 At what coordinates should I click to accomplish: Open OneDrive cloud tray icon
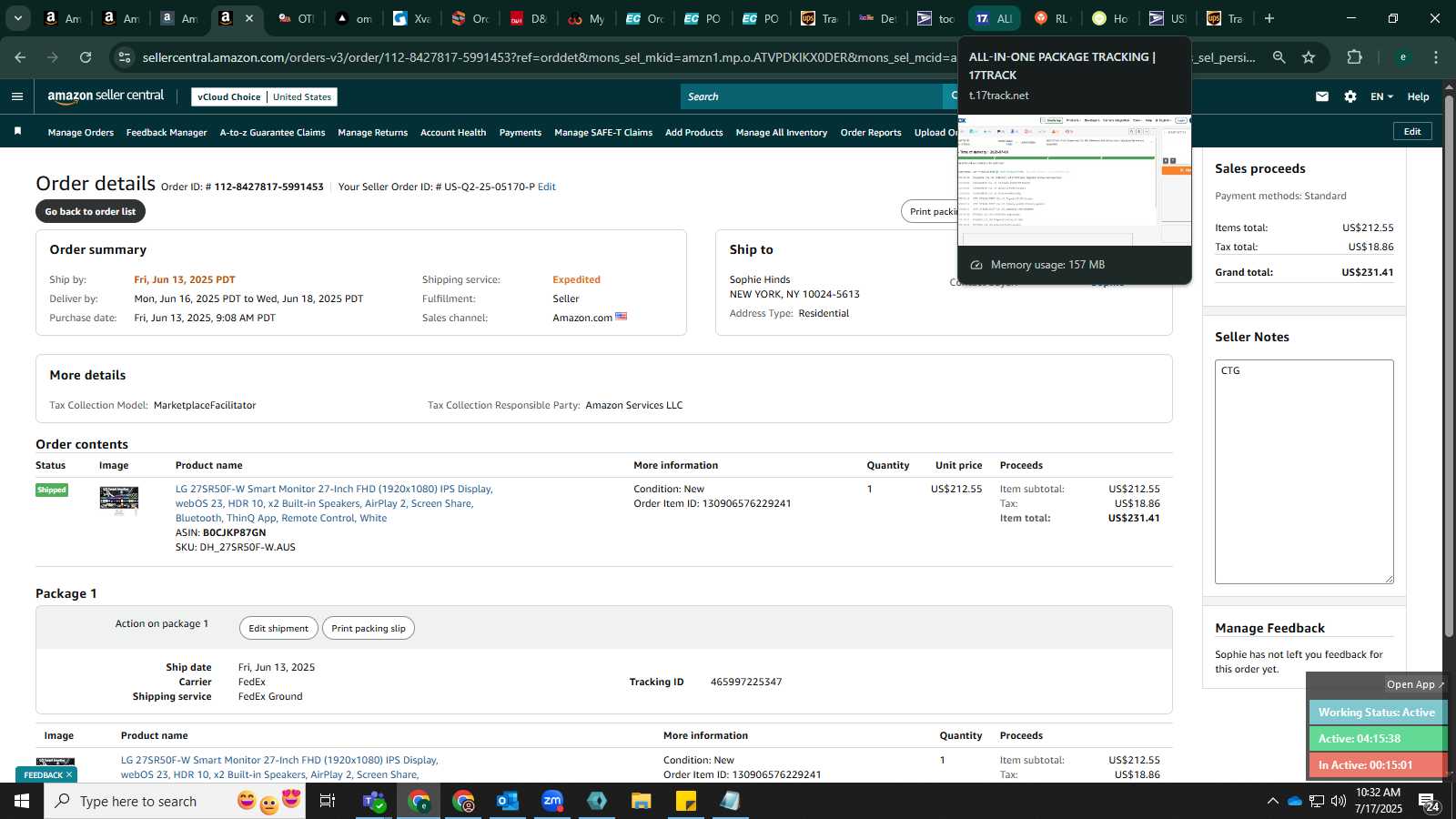tap(1294, 801)
